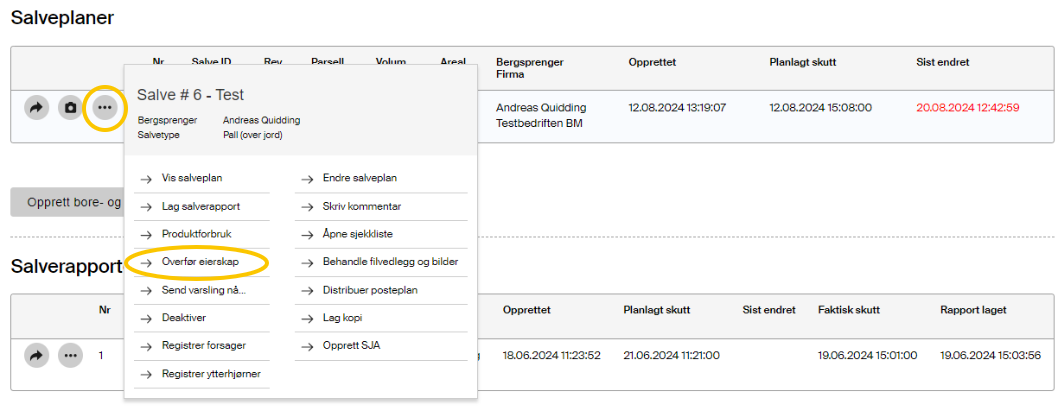Select Vis salveplan from the menu

click(x=192, y=178)
